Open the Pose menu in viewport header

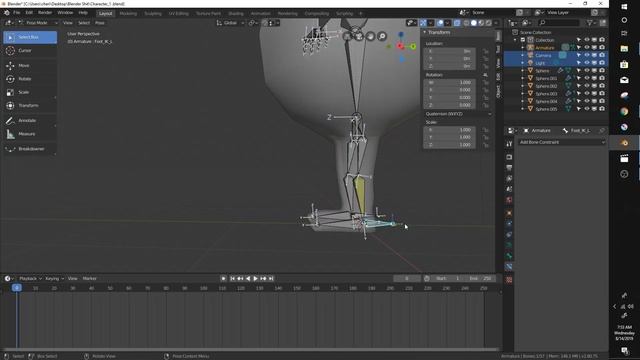pyautogui.click(x=100, y=23)
